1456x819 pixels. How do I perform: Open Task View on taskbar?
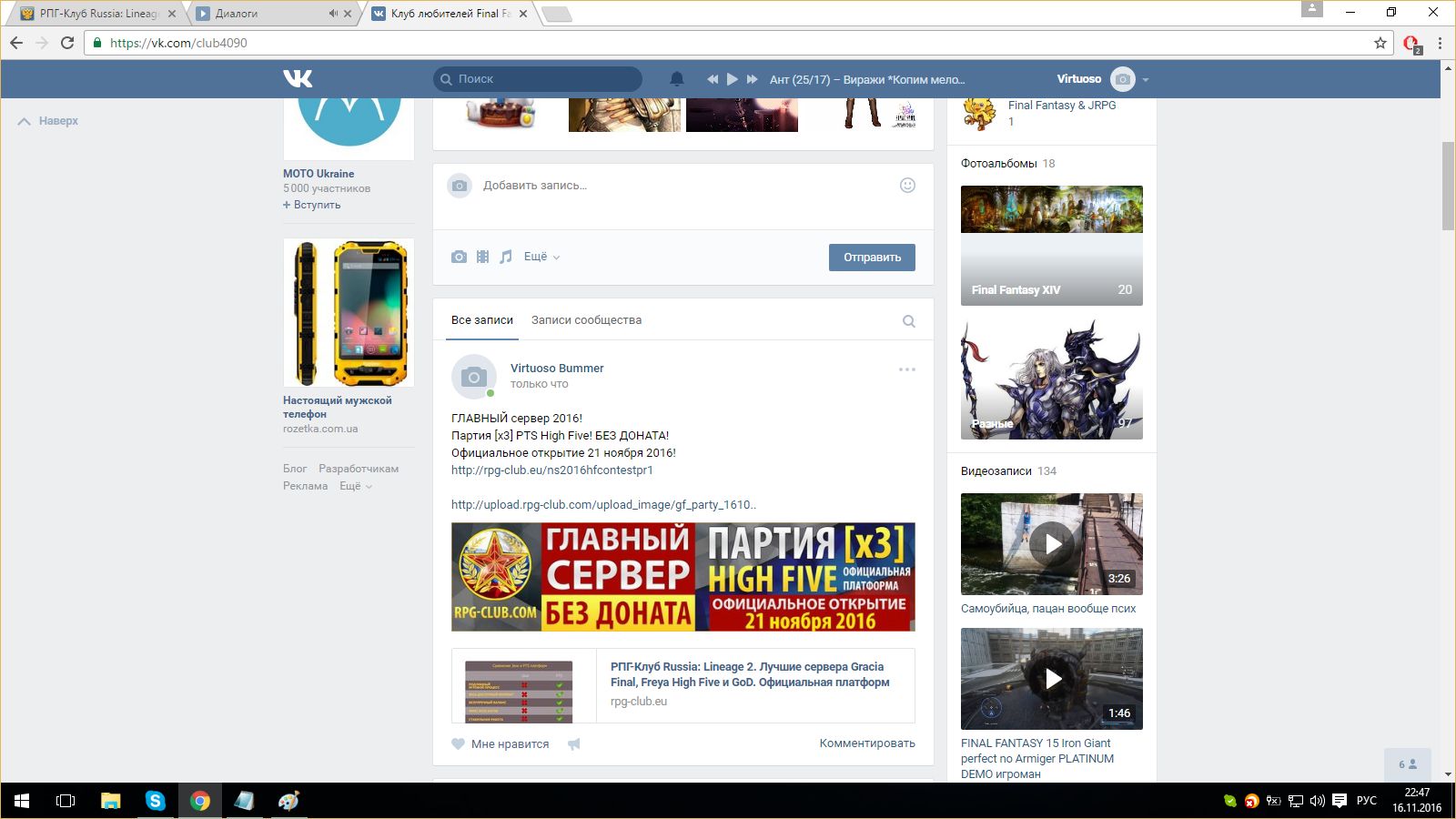(66, 801)
